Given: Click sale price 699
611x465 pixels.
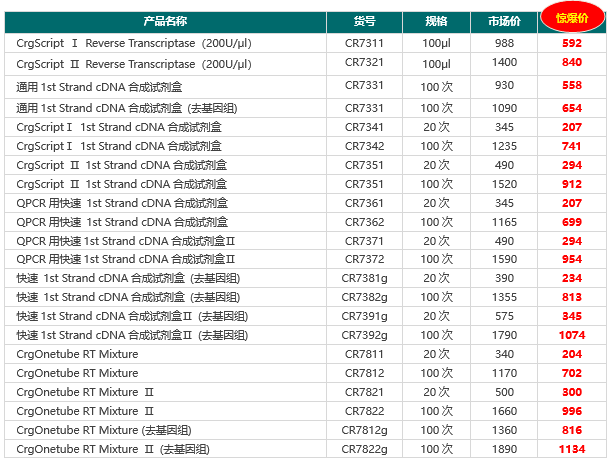Looking at the screenshot, I should [x=572, y=223].
